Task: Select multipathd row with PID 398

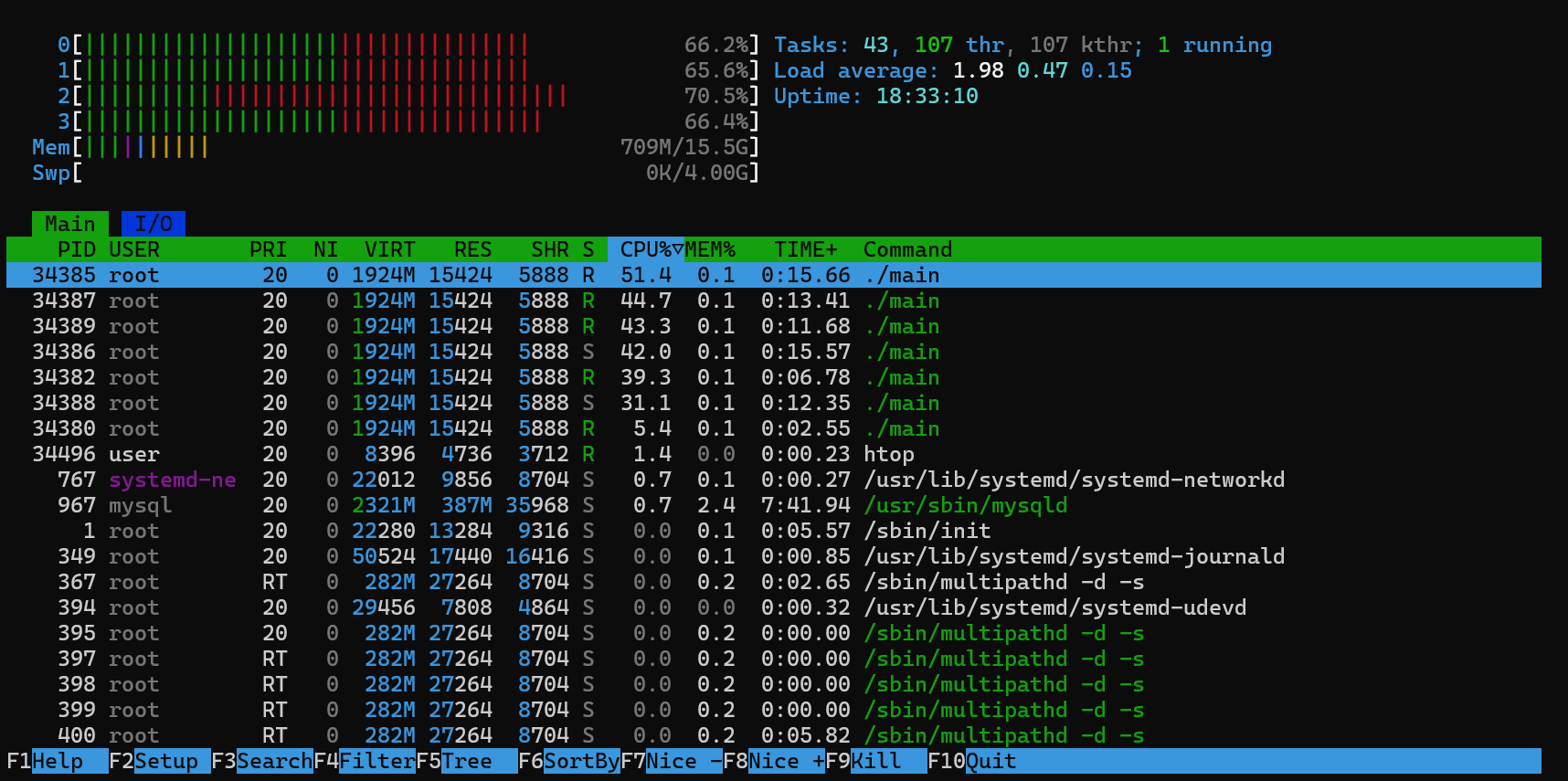Action: [x=774, y=684]
